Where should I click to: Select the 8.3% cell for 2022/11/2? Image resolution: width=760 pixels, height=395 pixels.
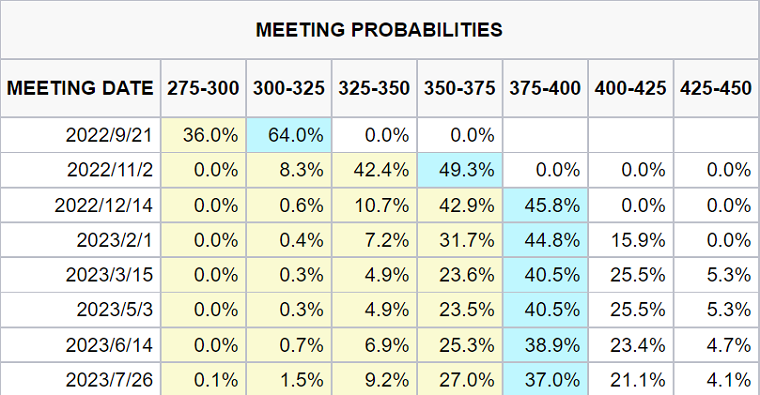pyautogui.click(x=289, y=170)
